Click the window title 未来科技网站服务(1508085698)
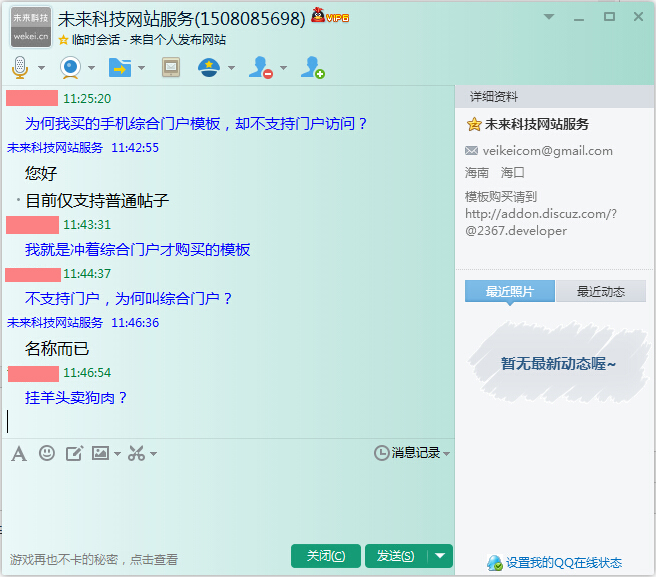This screenshot has height=577, width=656. [182, 18]
